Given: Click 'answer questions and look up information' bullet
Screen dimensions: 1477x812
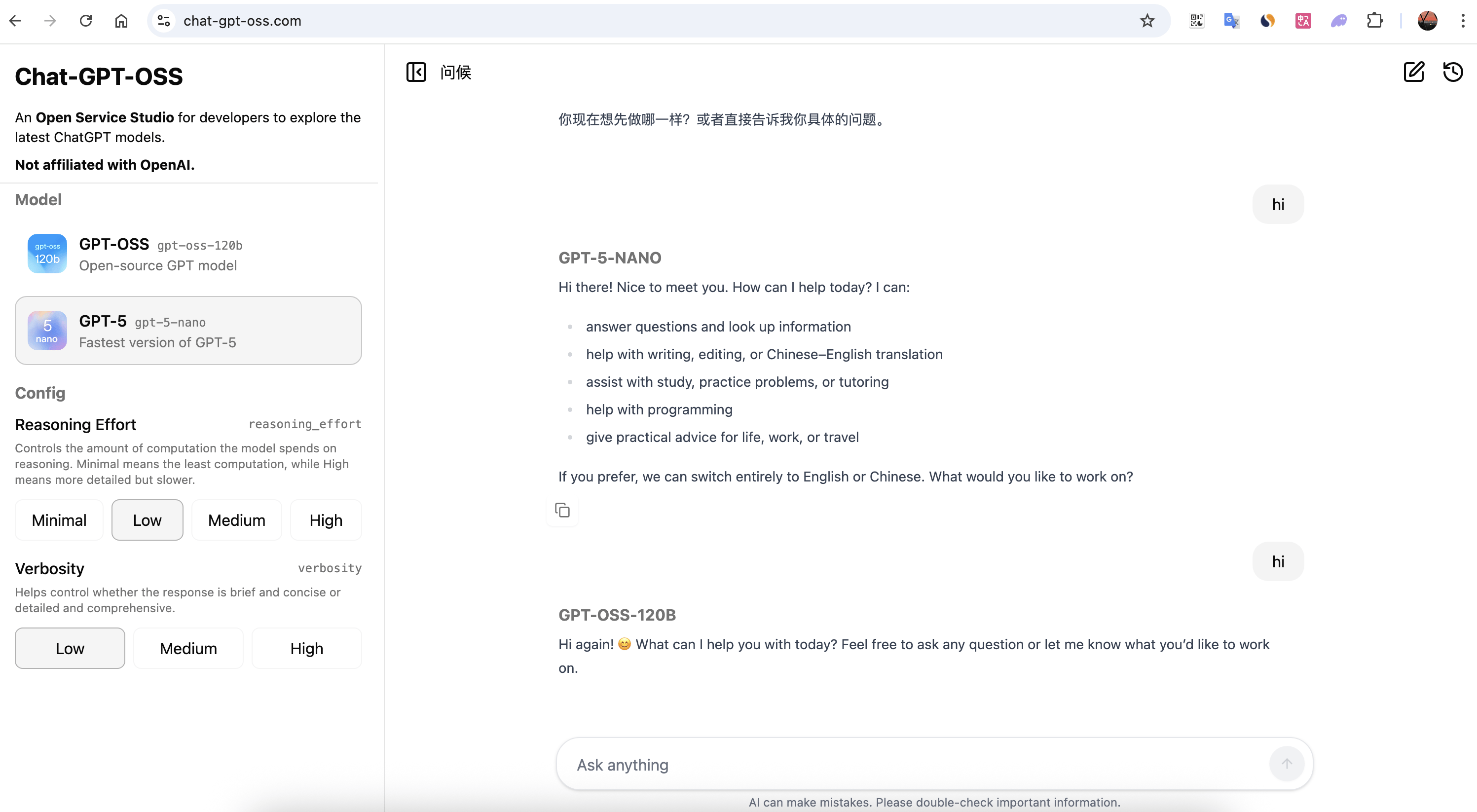Looking at the screenshot, I should click(718, 327).
